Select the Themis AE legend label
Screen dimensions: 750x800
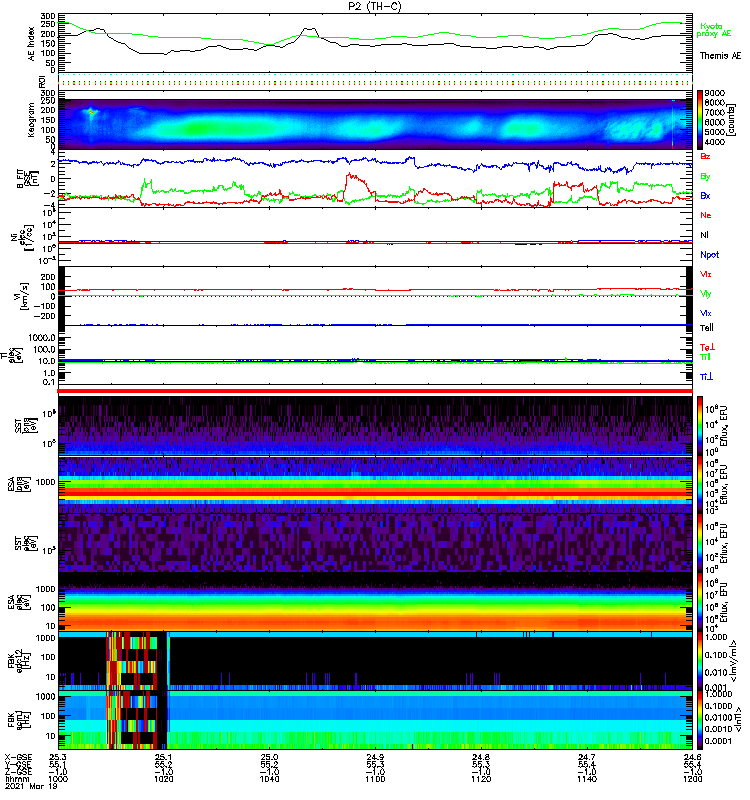[720, 56]
